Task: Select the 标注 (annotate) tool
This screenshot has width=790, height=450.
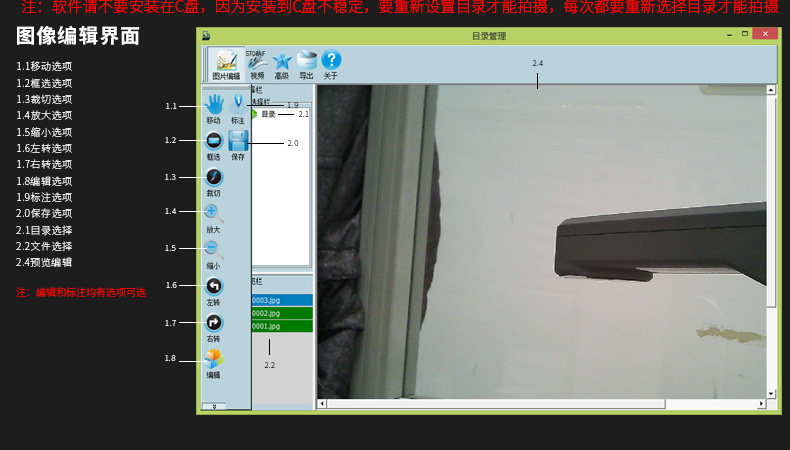Action: pyautogui.click(x=238, y=109)
